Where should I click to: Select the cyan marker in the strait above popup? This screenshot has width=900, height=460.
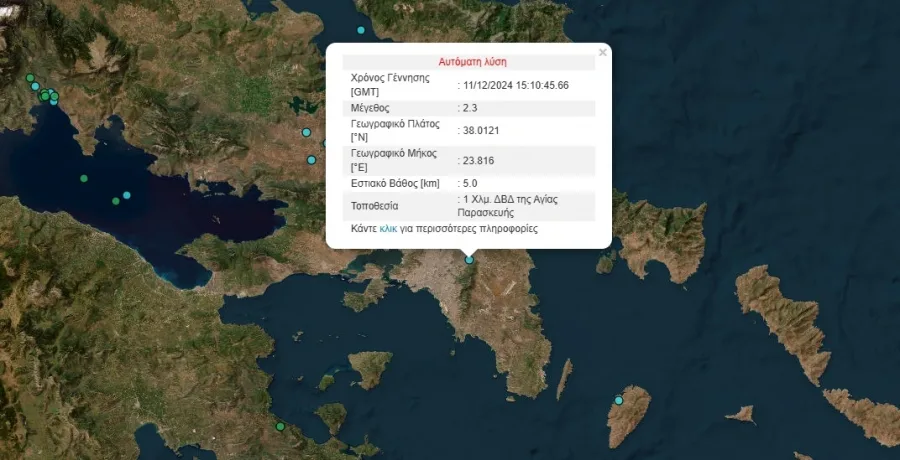(x=361, y=30)
